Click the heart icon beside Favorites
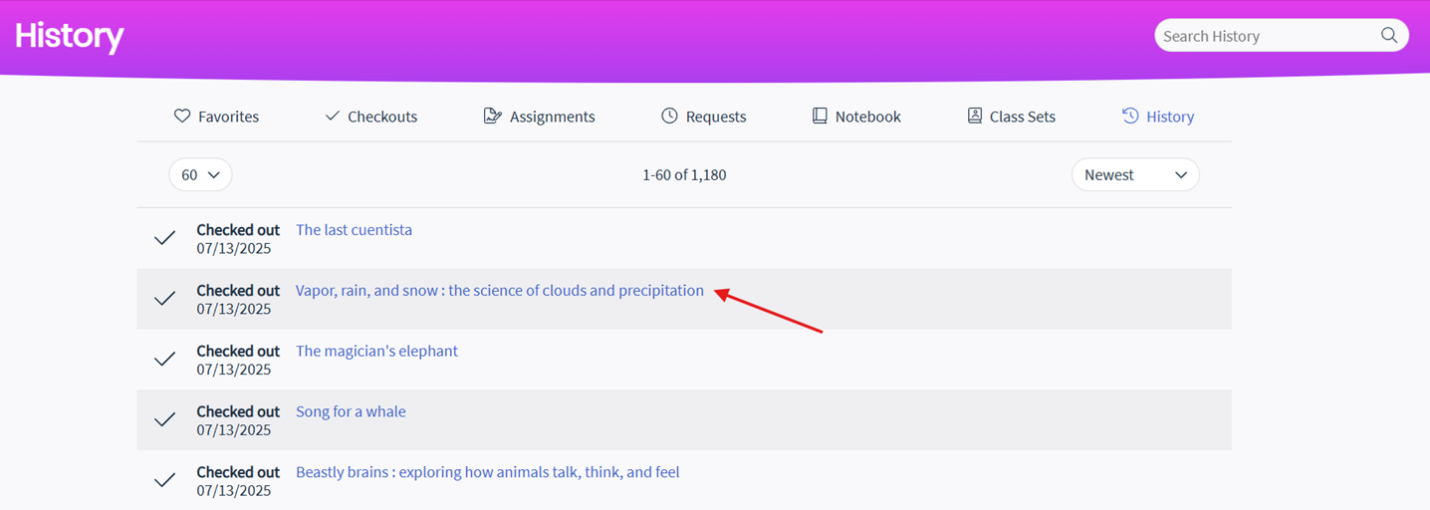 [x=182, y=116]
